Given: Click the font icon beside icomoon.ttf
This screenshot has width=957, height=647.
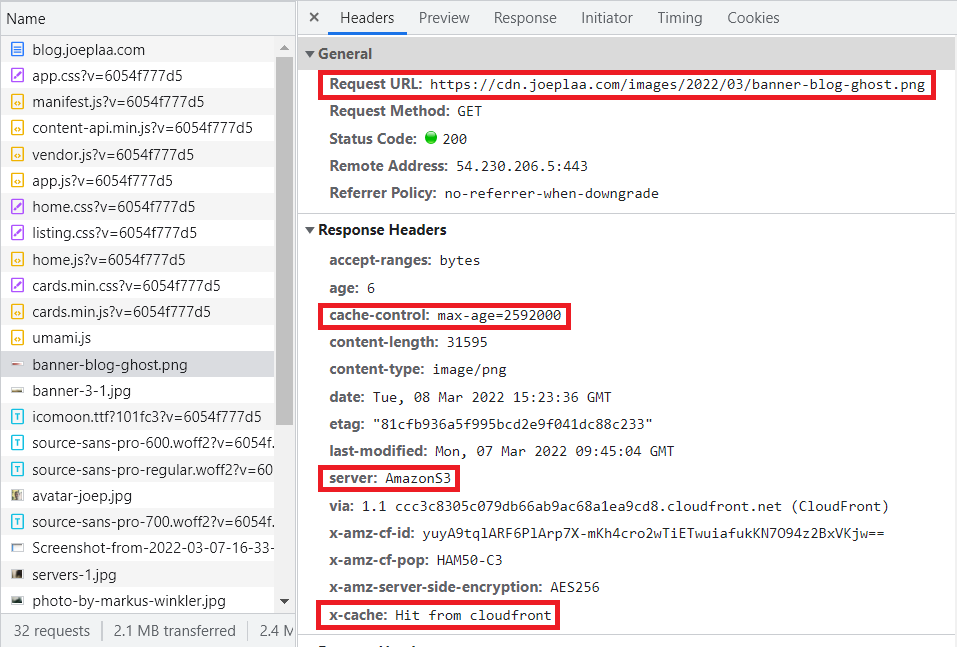Looking at the screenshot, I should tap(18, 417).
